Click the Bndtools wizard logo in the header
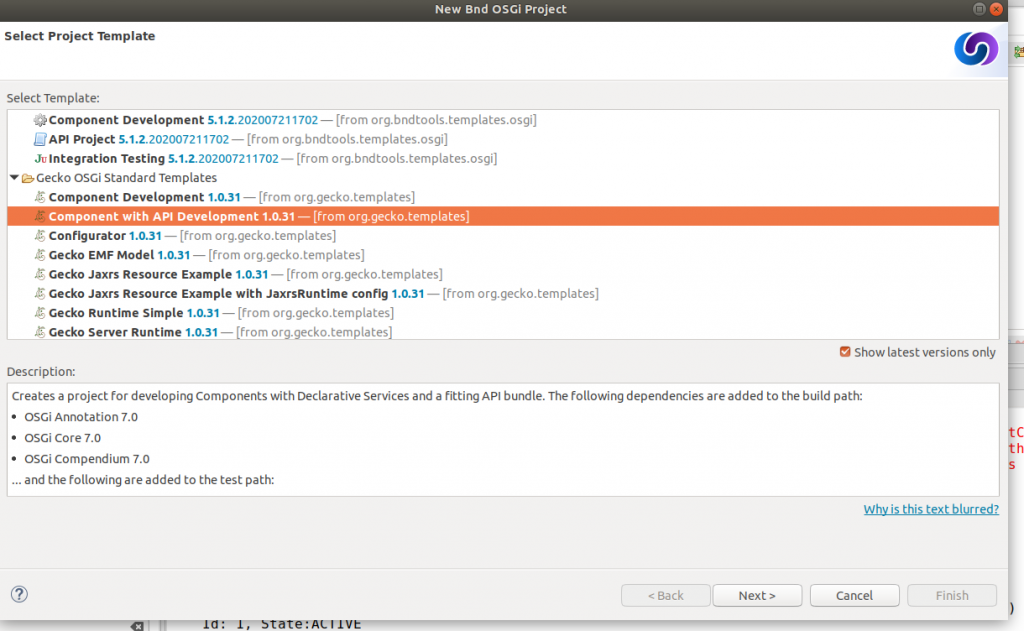1024x631 pixels. (x=976, y=49)
